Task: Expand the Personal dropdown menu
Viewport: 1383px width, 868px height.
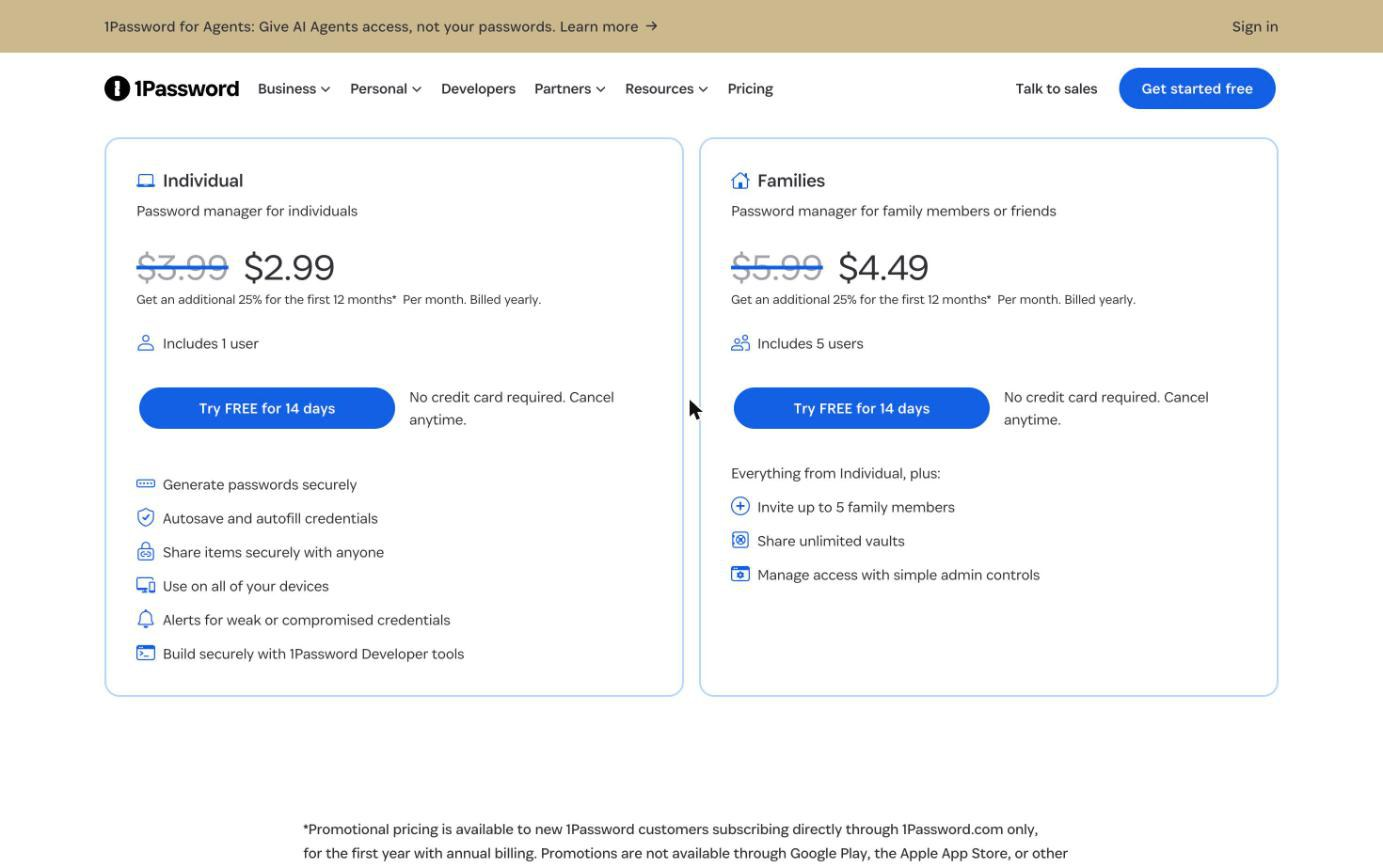Action: coord(386,89)
